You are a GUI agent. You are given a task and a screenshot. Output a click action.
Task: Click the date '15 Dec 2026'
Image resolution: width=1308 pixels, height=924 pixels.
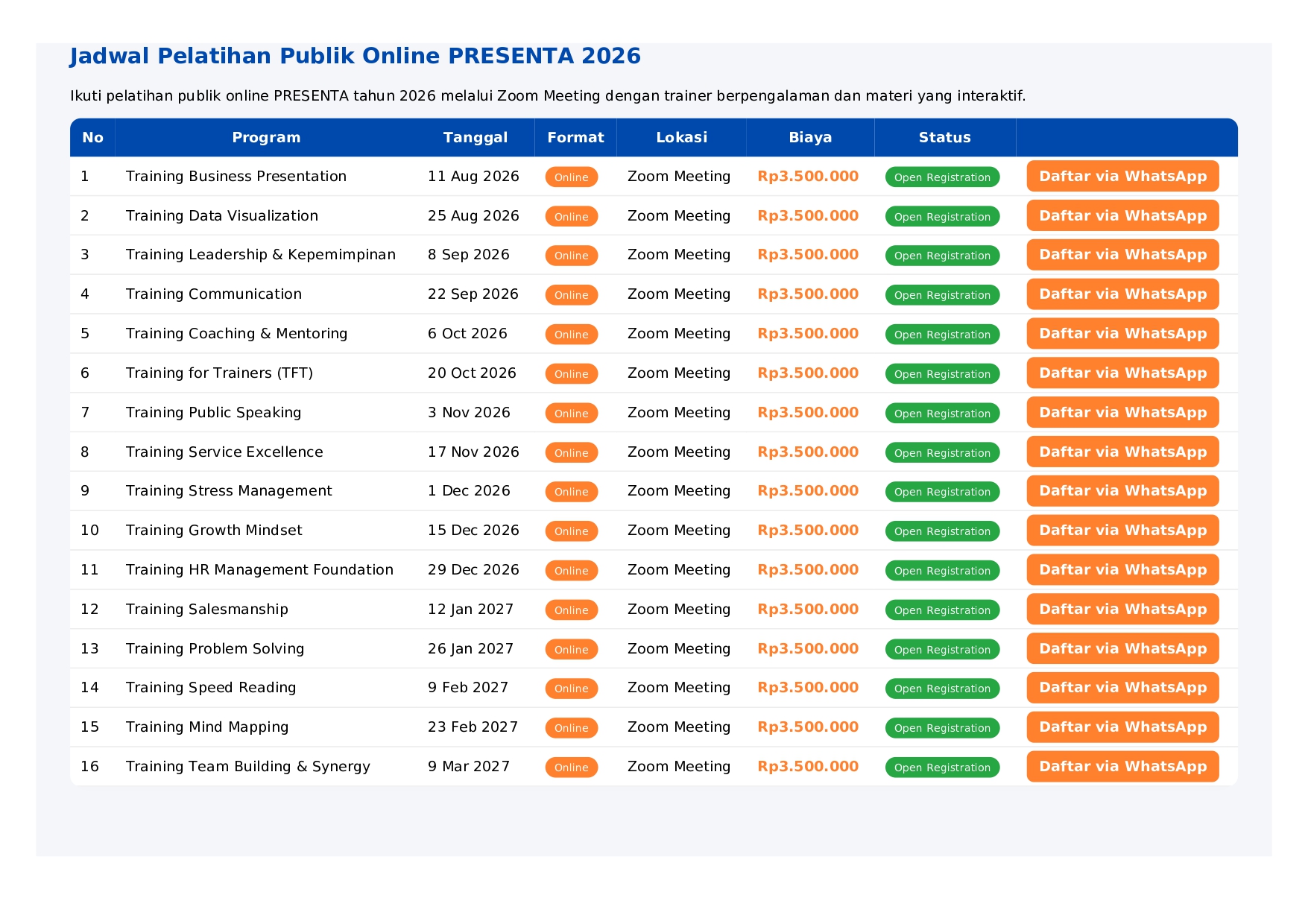pyautogui.click(x=473, y=531)
